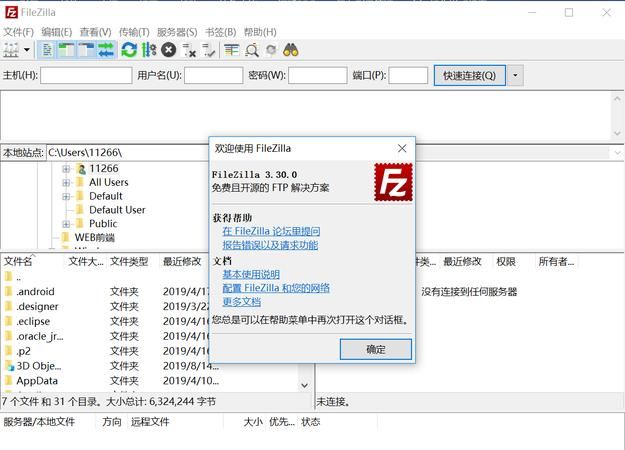Screen dimensions: 625x450
Task: Select the AppData folder row
Action: tap(112, 381)
